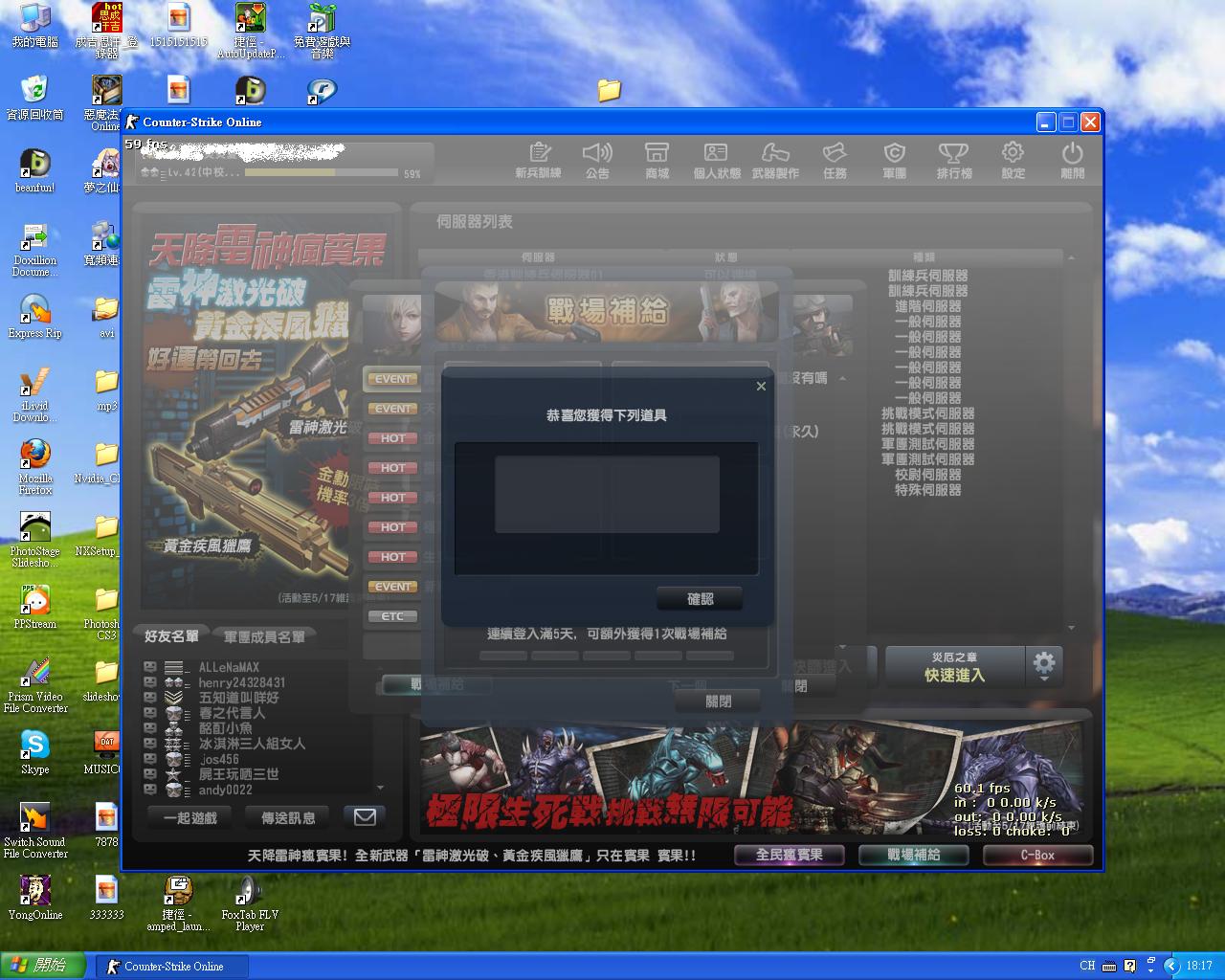Image resolution: width=1225 pixels, height=980 pixels.
Task: Click the server list scroll down arrow
Action: click(1071, 628)
